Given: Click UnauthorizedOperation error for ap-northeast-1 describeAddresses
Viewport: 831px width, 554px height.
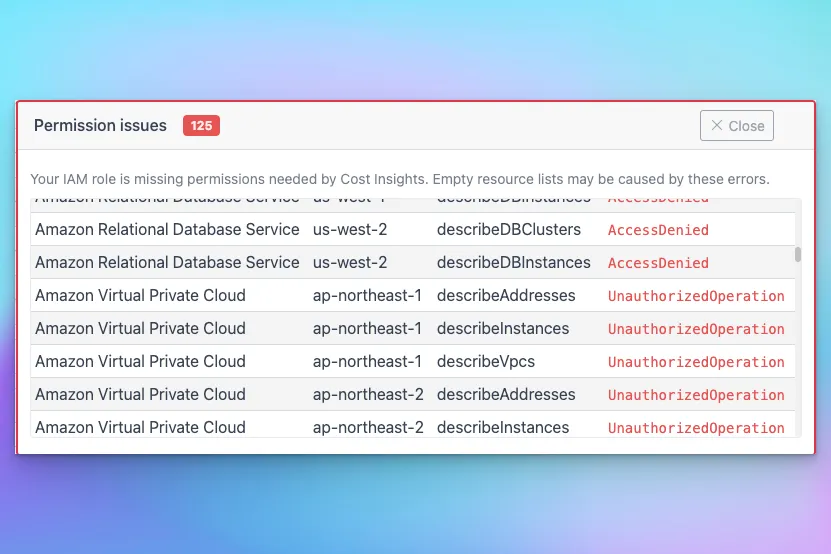Looking at the screenshot, I should point(696,296).
